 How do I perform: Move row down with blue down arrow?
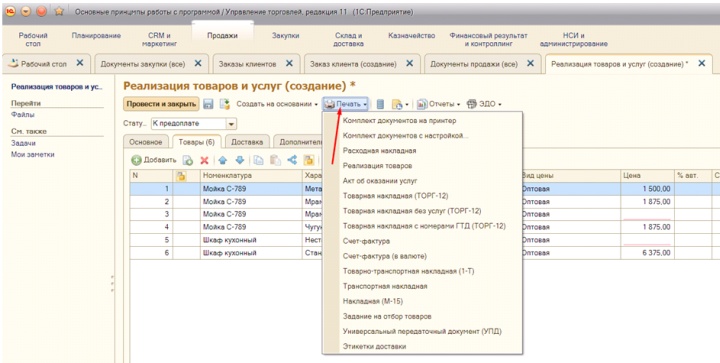point(239,160)
